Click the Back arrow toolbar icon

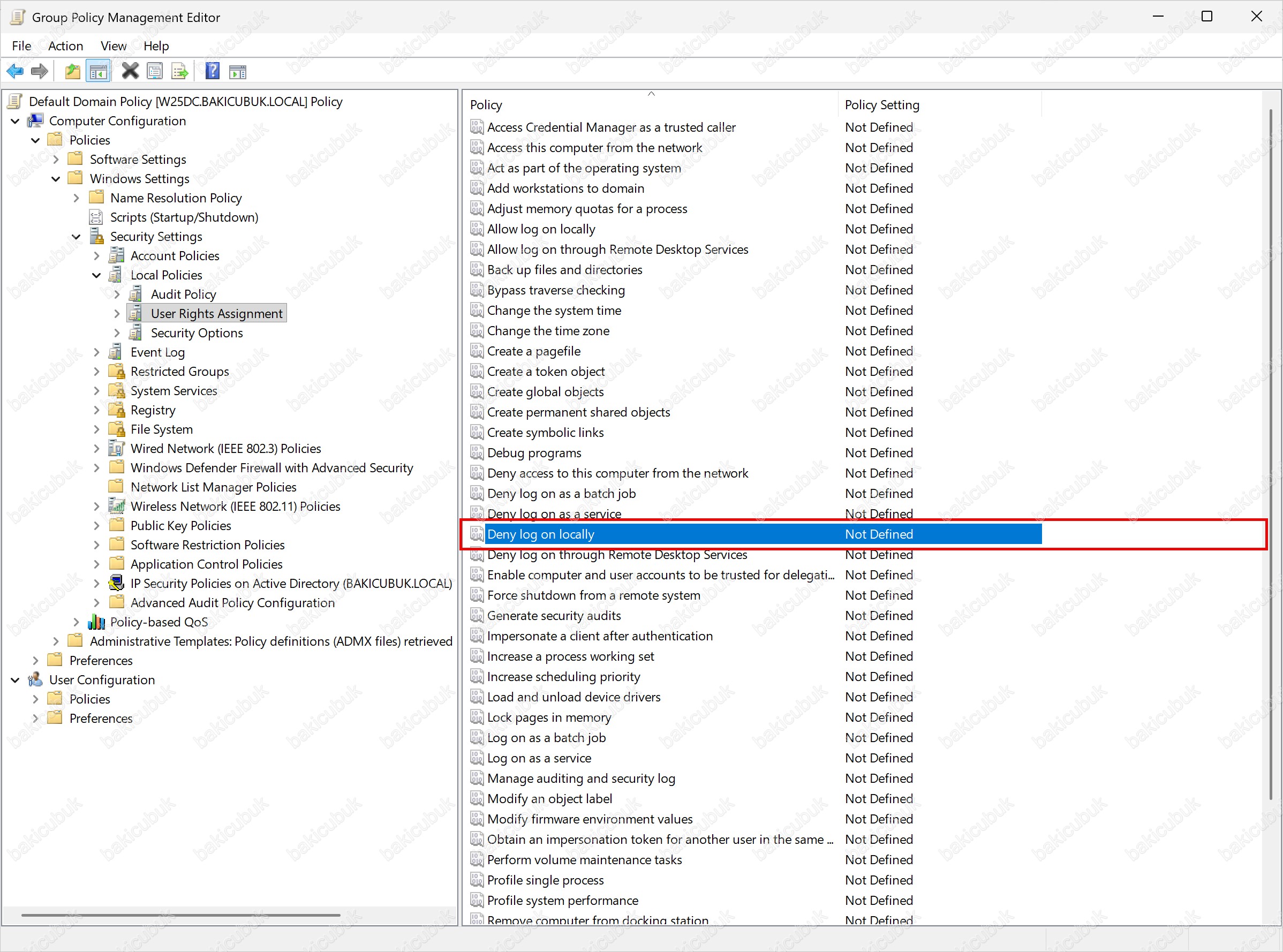(15, 71)
